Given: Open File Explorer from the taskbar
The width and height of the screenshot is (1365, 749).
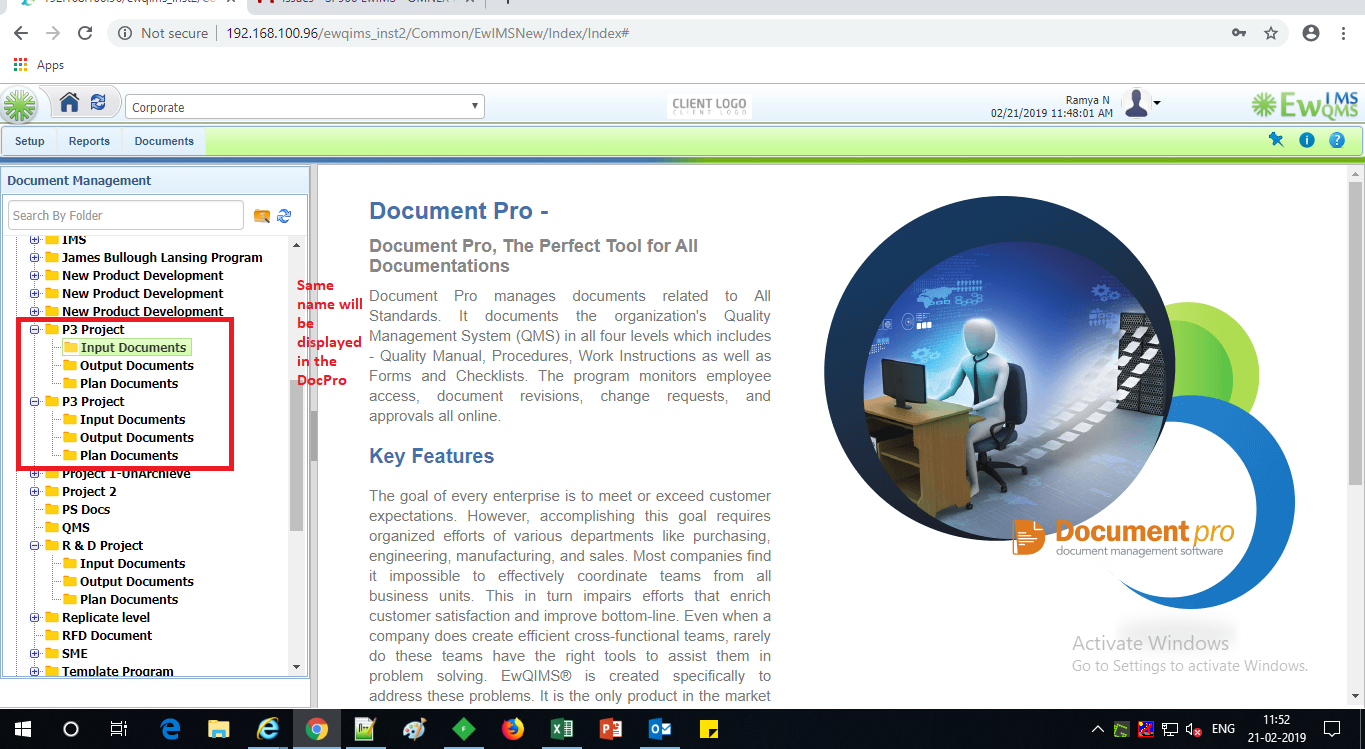Looking at the screenshot, I should 219,729.
